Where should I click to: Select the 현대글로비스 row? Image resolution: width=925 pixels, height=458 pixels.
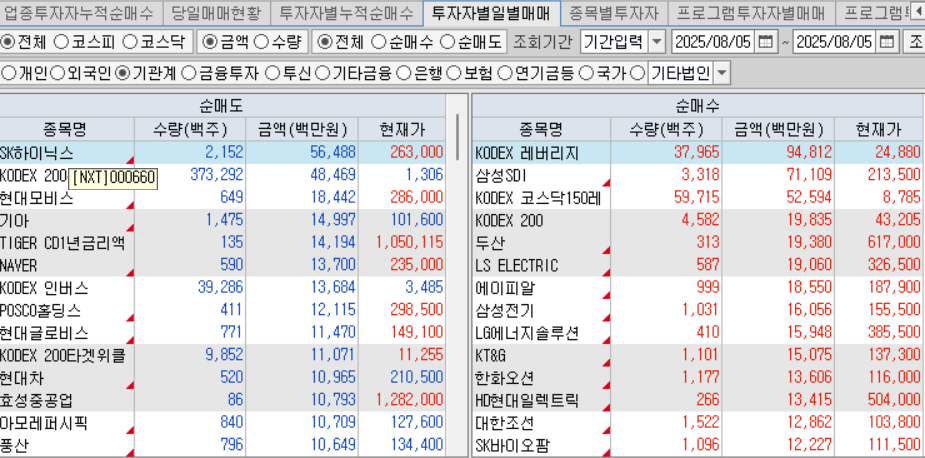[222, 333]
